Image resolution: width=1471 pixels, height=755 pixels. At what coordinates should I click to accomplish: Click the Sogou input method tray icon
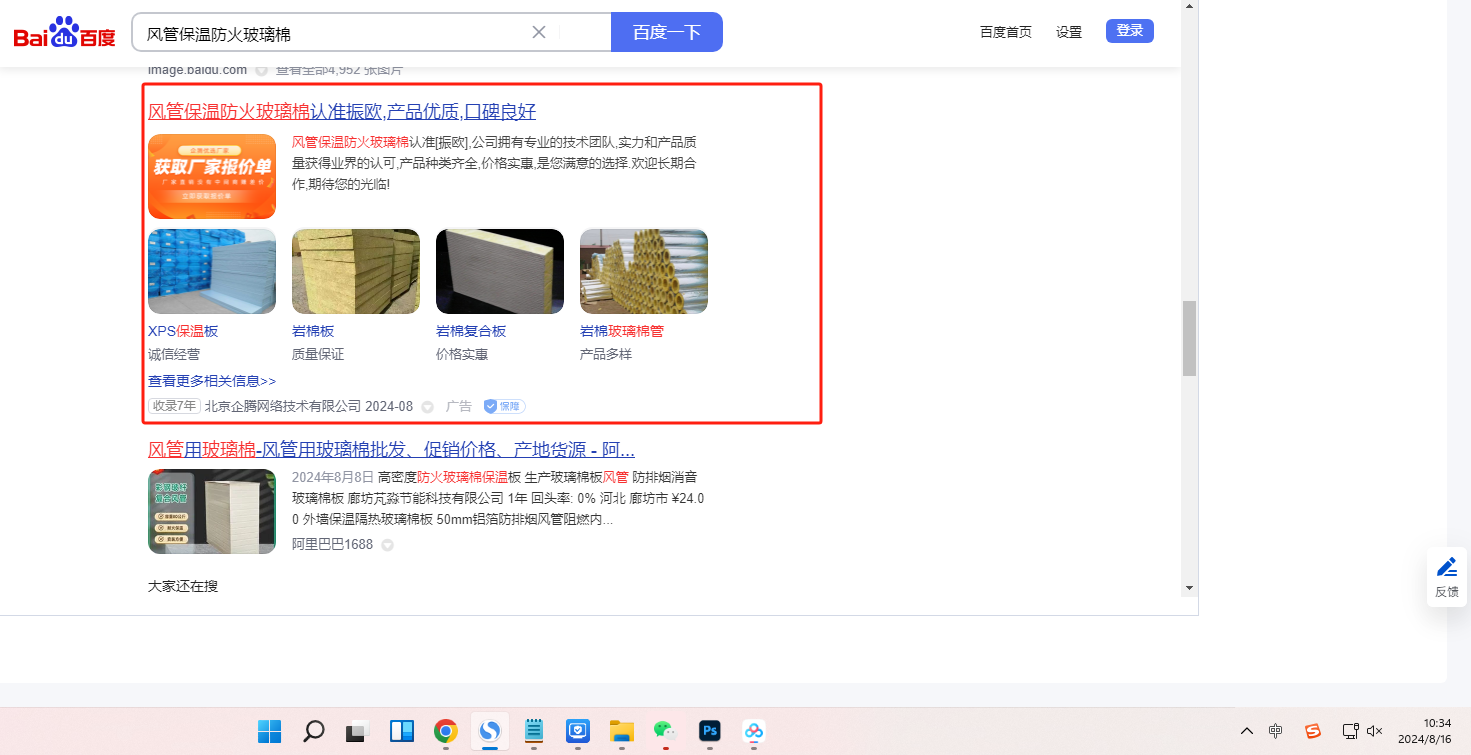[1313, 731]
